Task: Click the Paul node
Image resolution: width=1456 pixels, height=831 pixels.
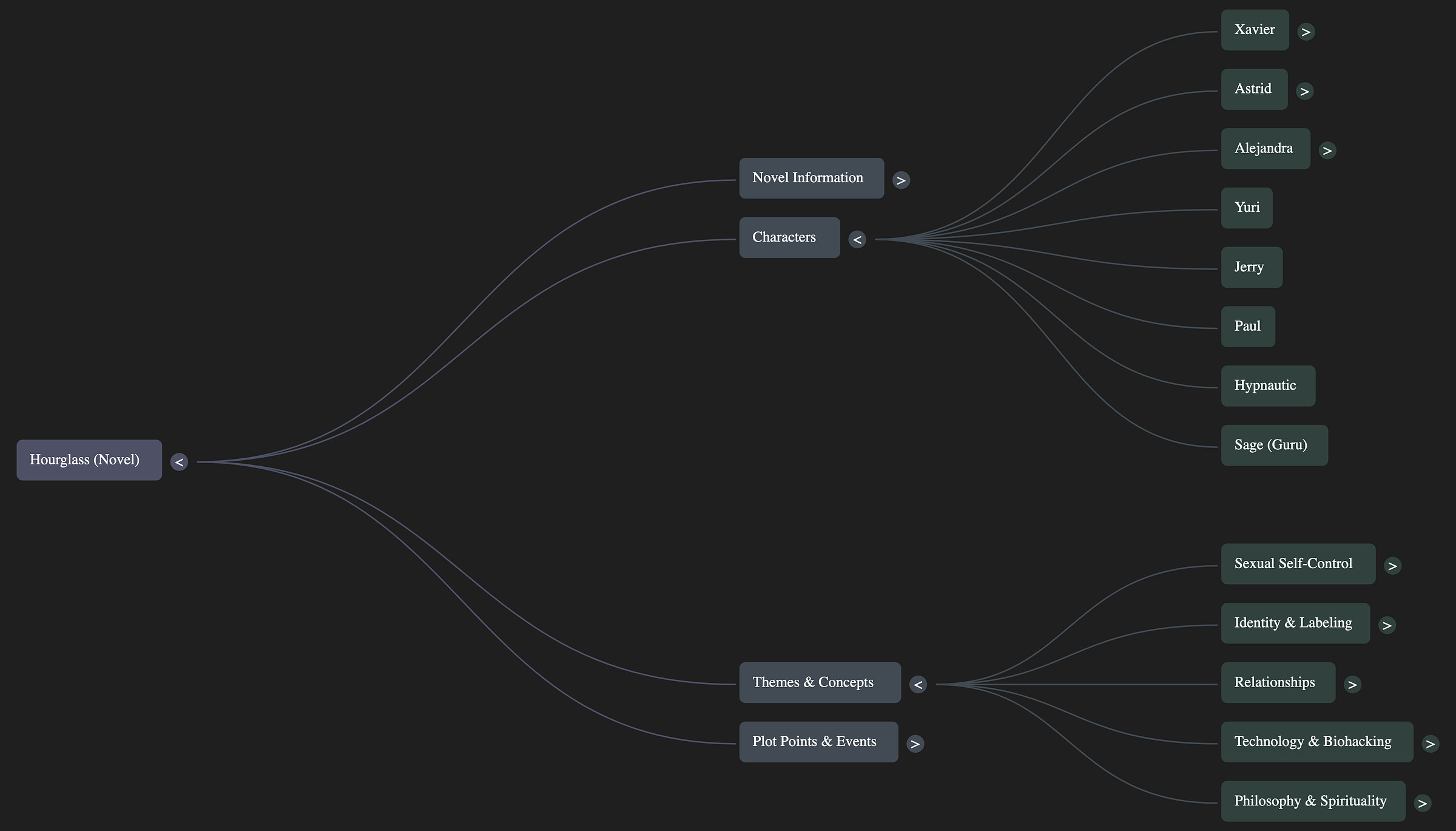Action: (1248, 327)
